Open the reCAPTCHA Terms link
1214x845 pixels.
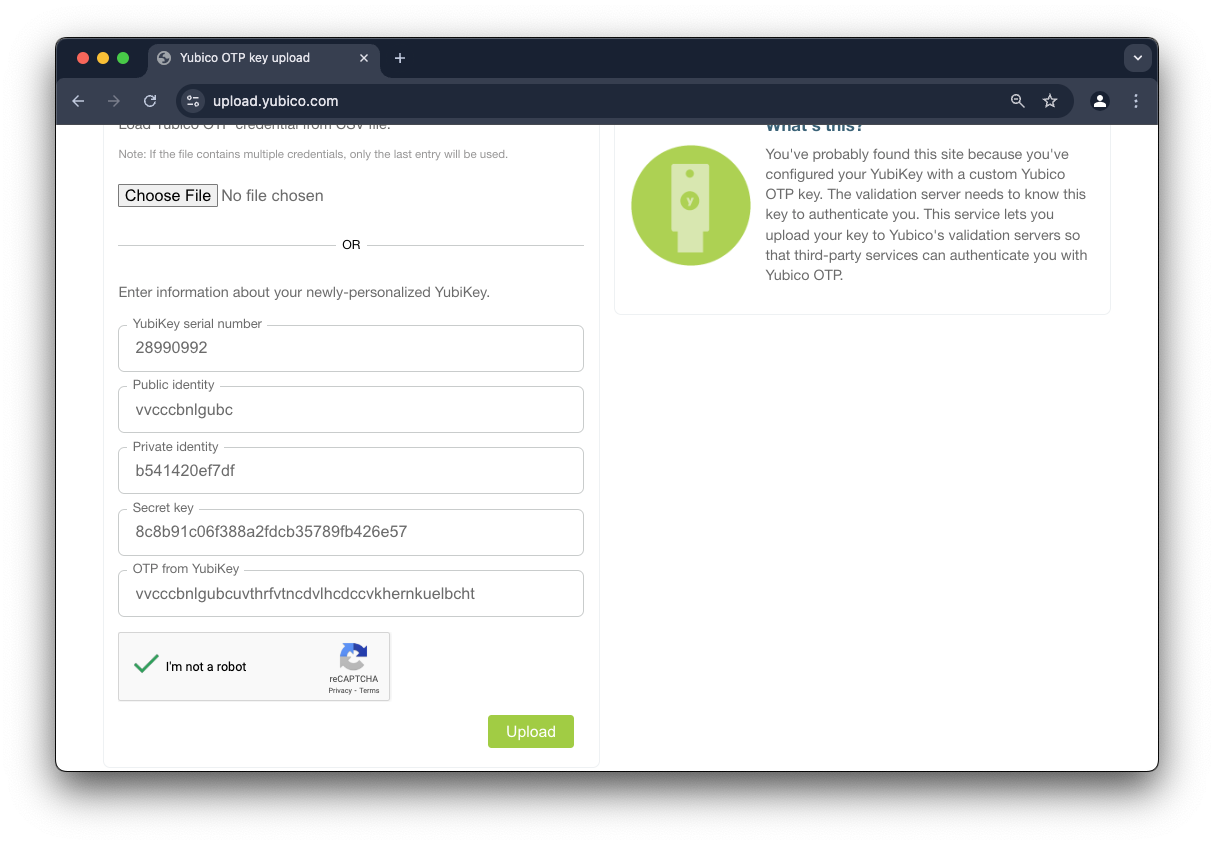click(369, 691)
